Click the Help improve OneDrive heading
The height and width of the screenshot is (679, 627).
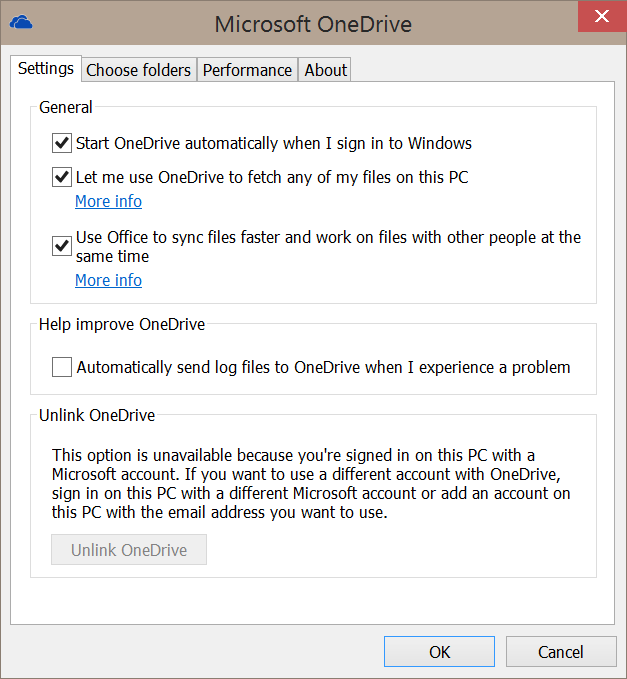[122, 324]
